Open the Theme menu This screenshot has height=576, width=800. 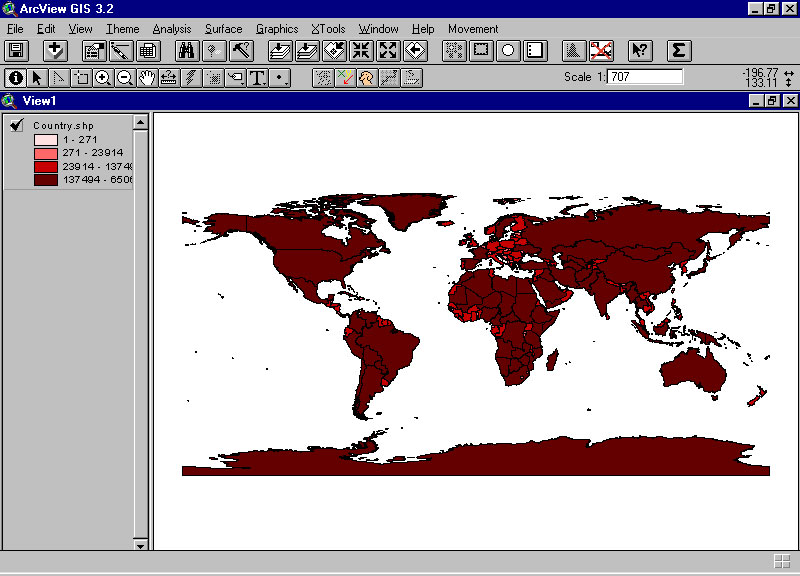coord(122,29)
